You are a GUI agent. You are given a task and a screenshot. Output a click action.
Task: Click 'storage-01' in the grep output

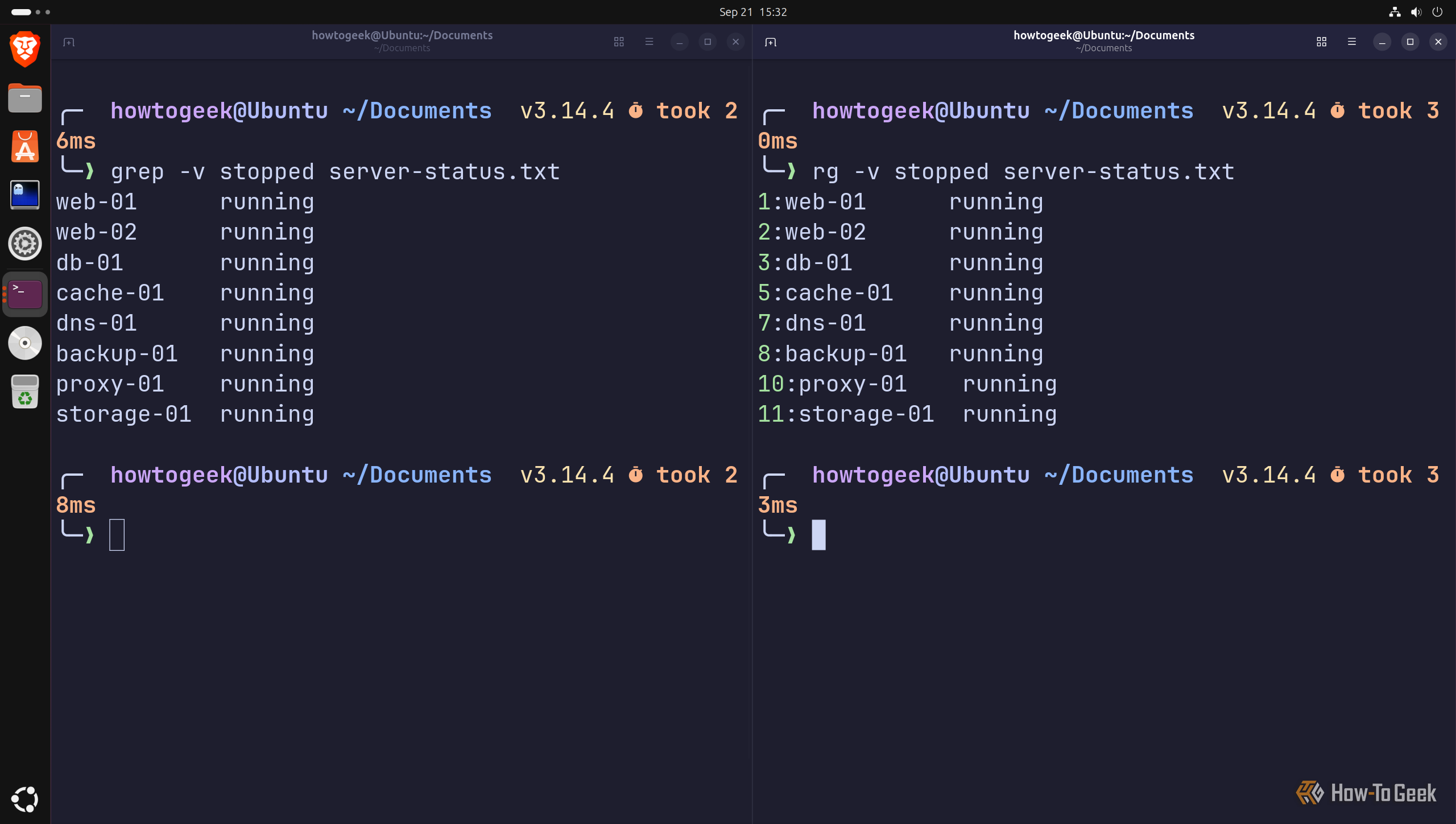123,414
